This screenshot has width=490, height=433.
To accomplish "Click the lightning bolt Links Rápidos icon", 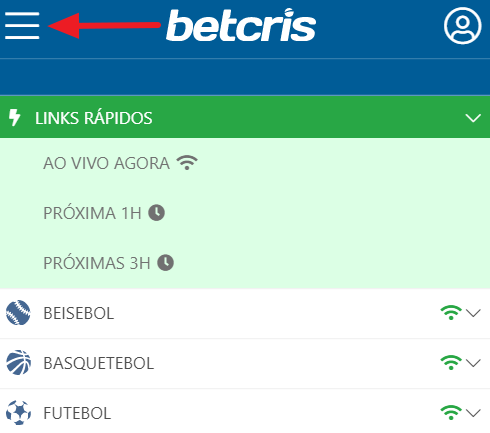I will pos(14,118).
